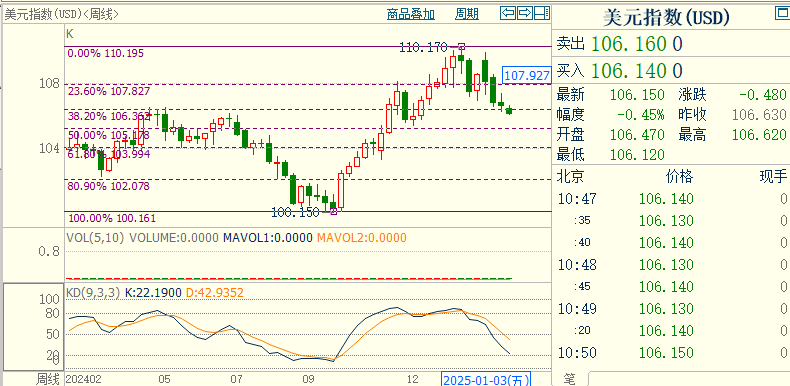Switch to the 笔 tab at bottom

pyautogui.click(x=570, y=379)
